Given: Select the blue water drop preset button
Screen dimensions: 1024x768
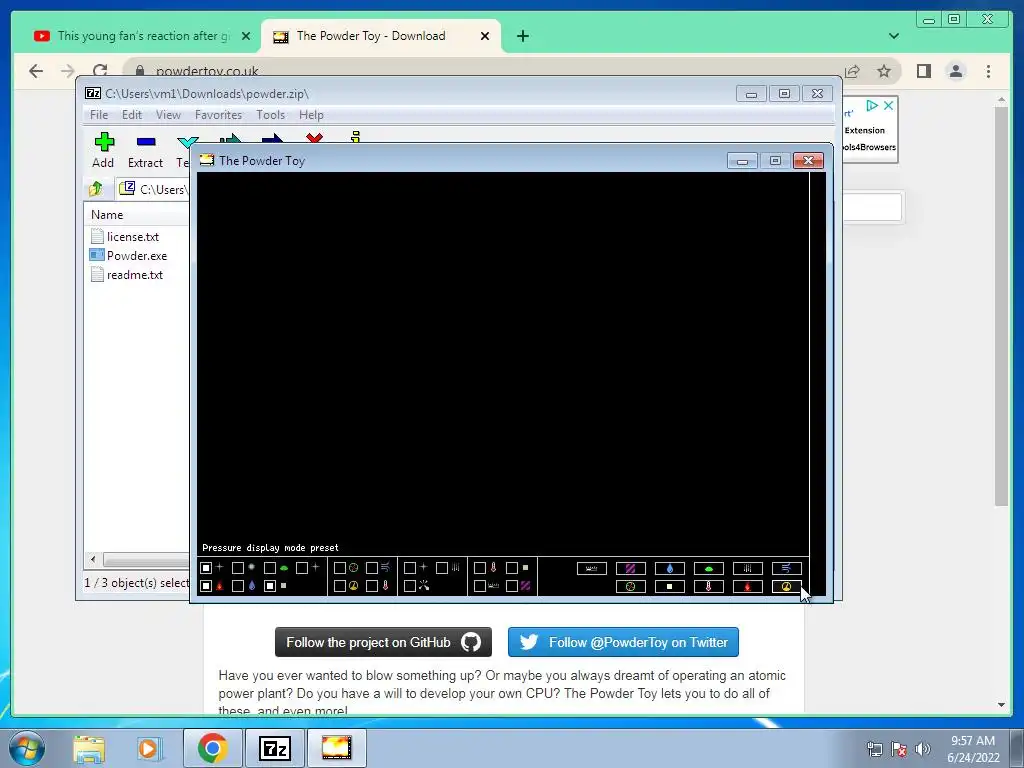Looking at the screenshot, I should pyautogui.click(x=669, y=569).
